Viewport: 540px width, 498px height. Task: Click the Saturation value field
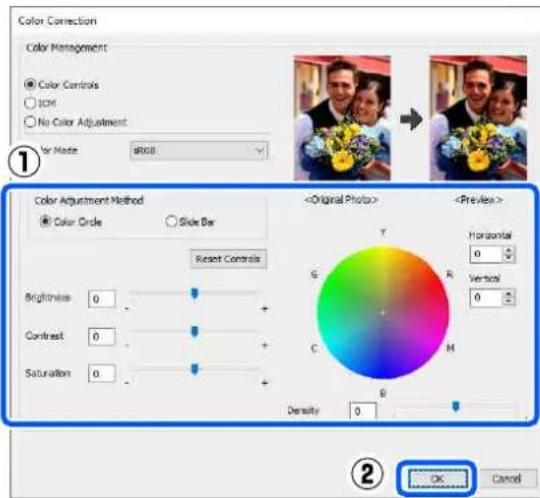point(102,373)
